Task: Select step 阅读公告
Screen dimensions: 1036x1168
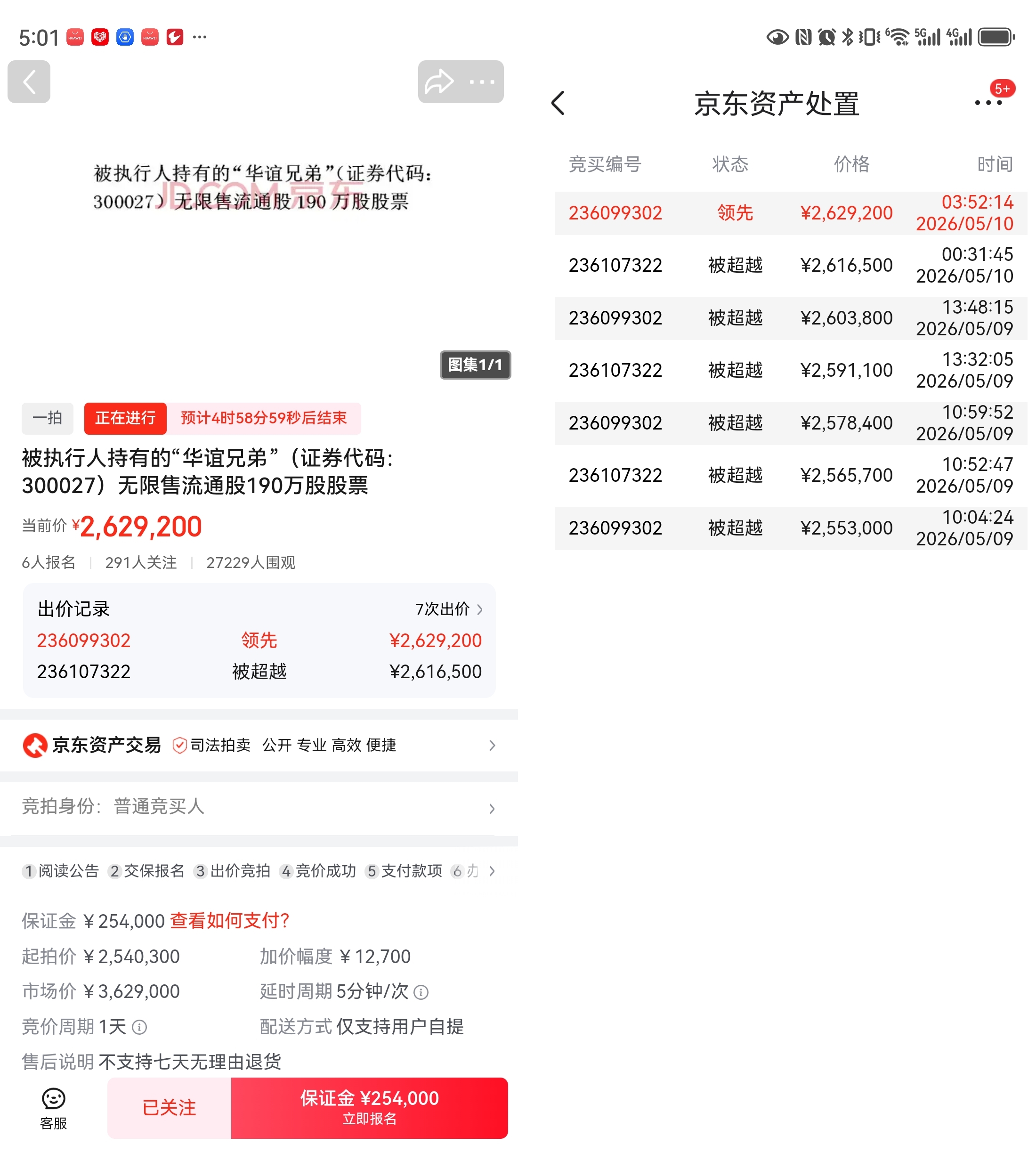Action: click(x=61, y=871)
